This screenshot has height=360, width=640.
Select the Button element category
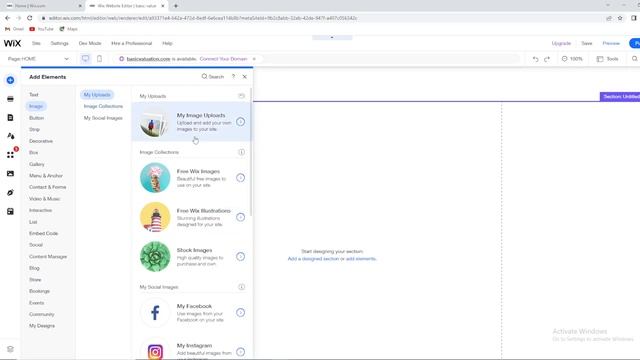(x=36, y=118)
